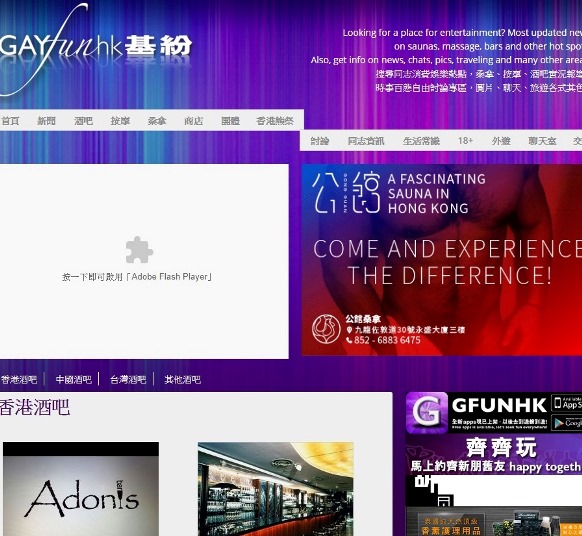This screenshot has width=582, height=536.
Task: Click the Adobe Flash Player puzzle-piece icon
Action: click(139, 250)
